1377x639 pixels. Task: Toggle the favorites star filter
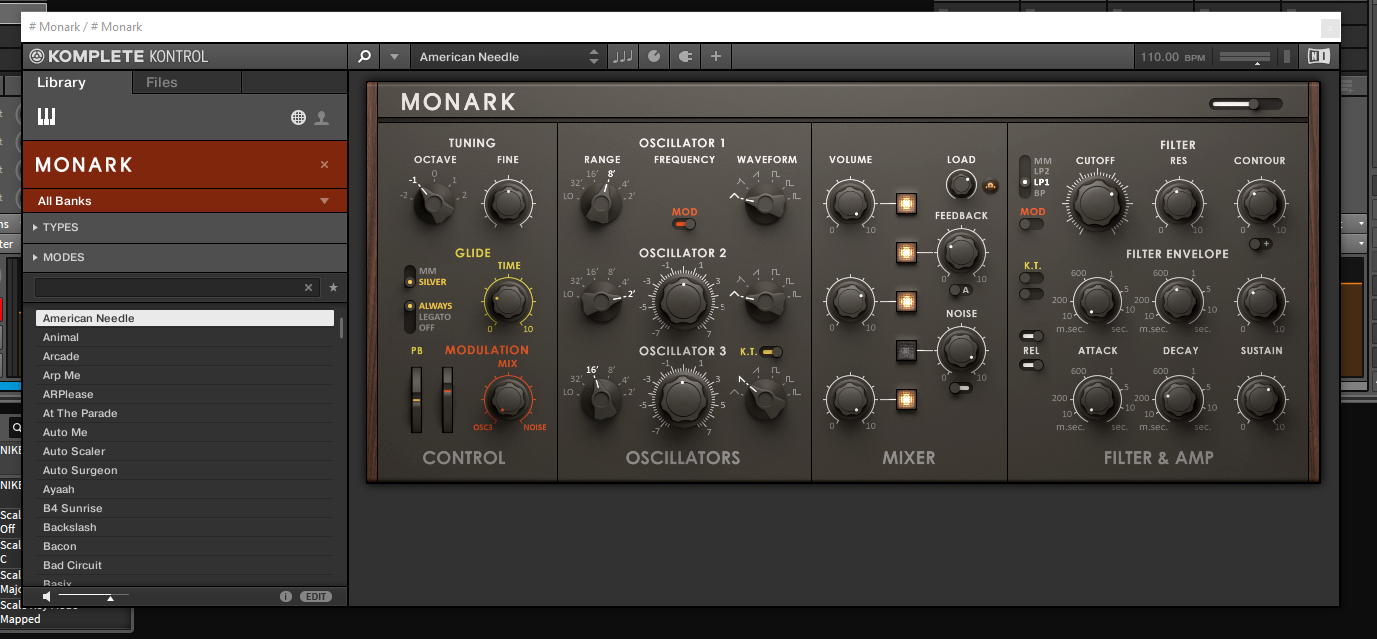(x=333, y=287)
